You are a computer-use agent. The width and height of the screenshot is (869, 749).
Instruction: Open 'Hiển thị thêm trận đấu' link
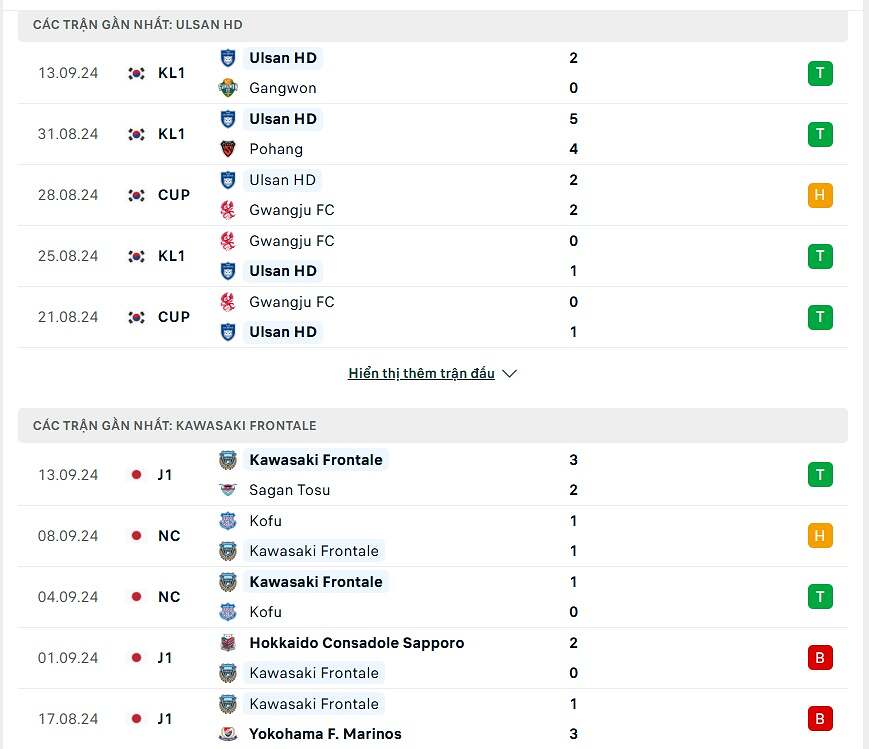[x=421, y=373]
